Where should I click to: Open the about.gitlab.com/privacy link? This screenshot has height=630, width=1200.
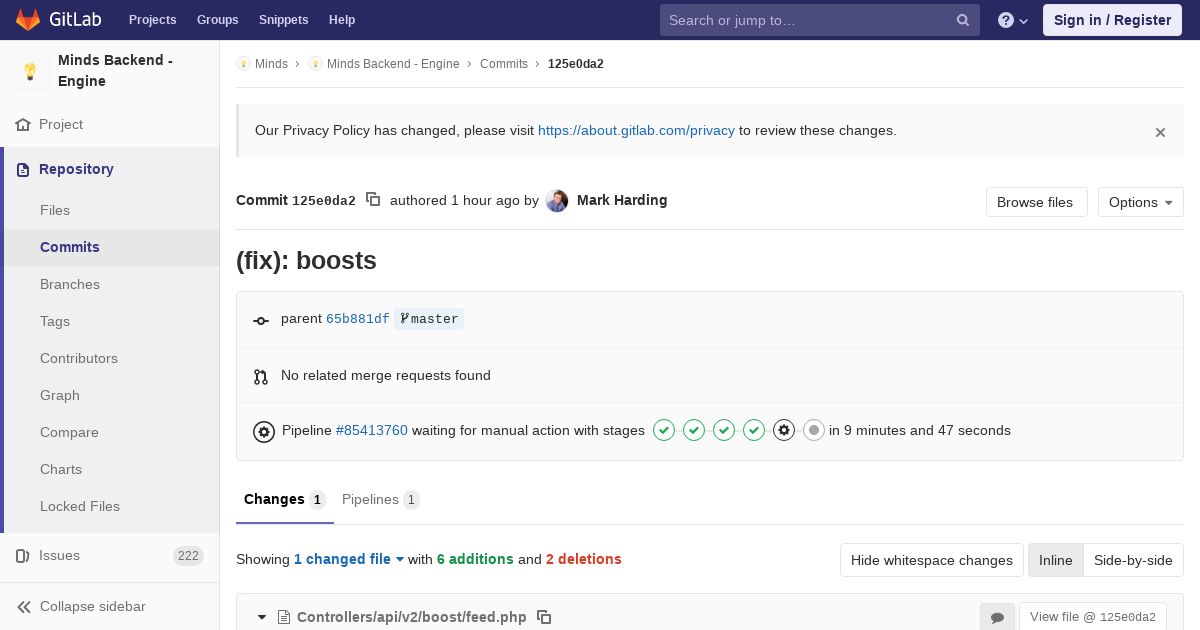pyautogui.click(x=636, y=130)
